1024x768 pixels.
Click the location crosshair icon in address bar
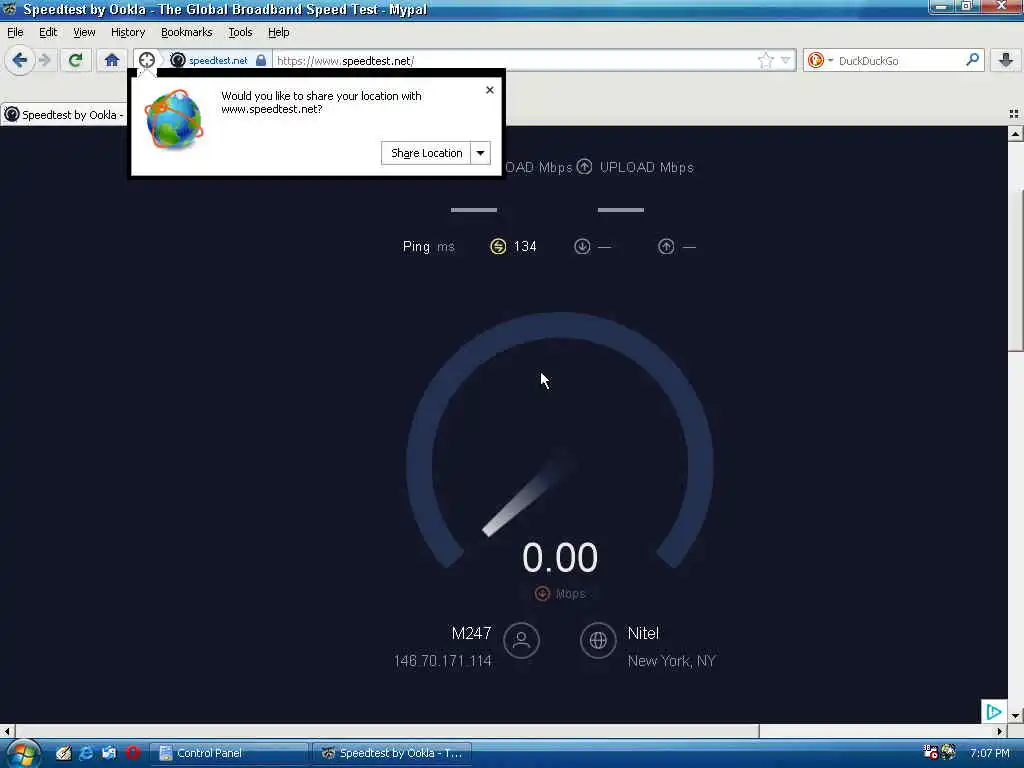pyautogui.click(x=147, y=60)
